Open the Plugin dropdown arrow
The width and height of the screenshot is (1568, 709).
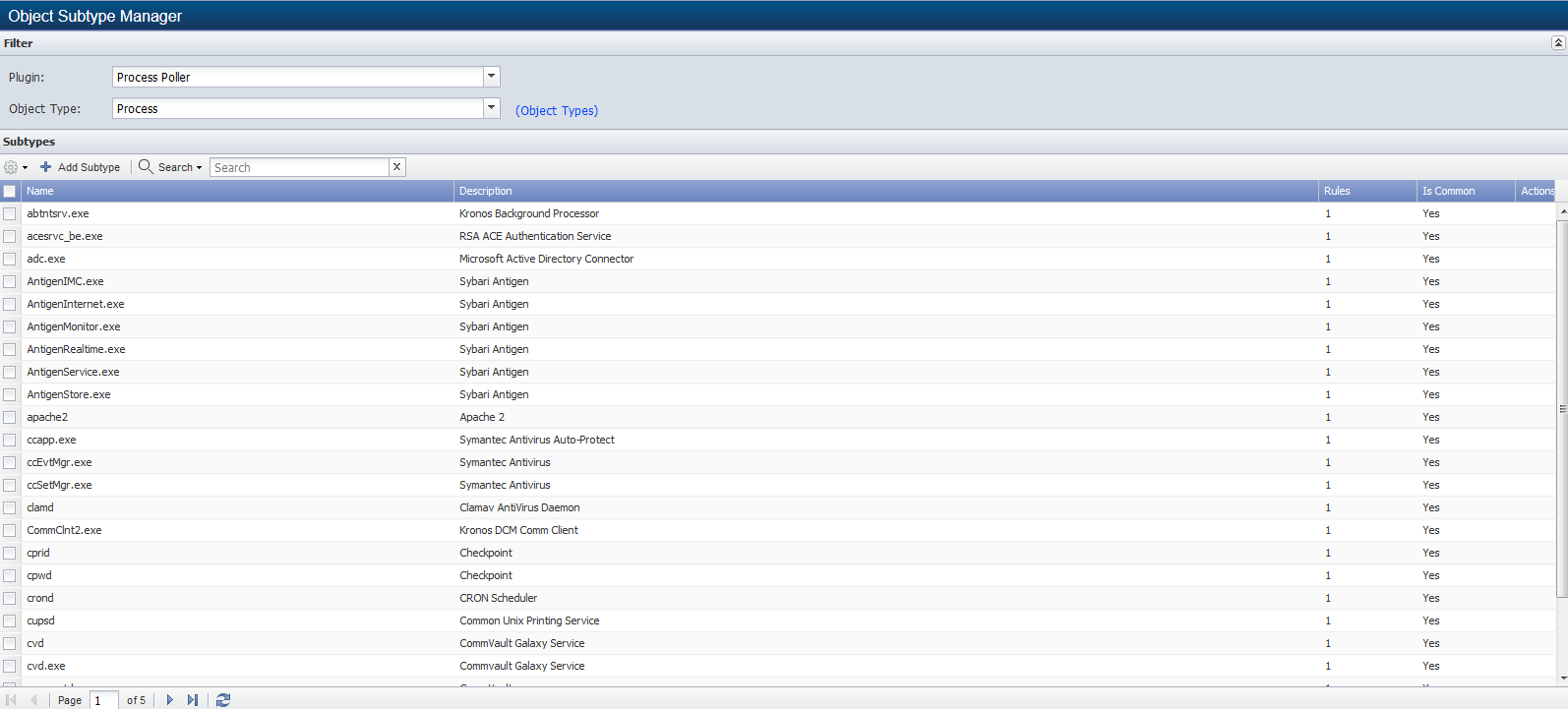[492, 77]
